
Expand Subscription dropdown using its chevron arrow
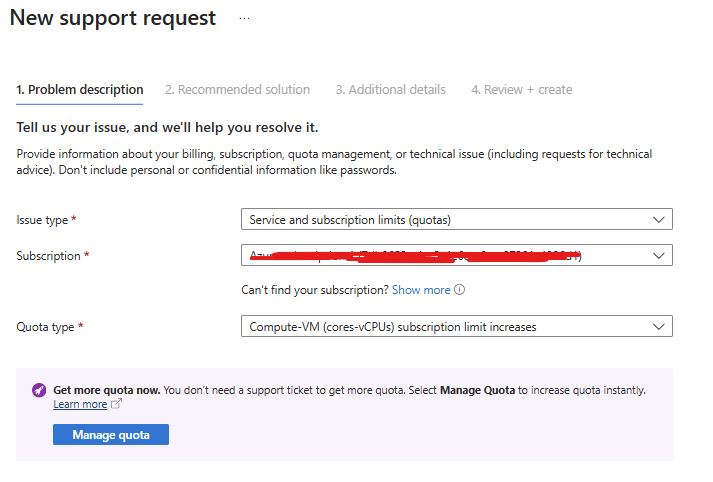658,256
